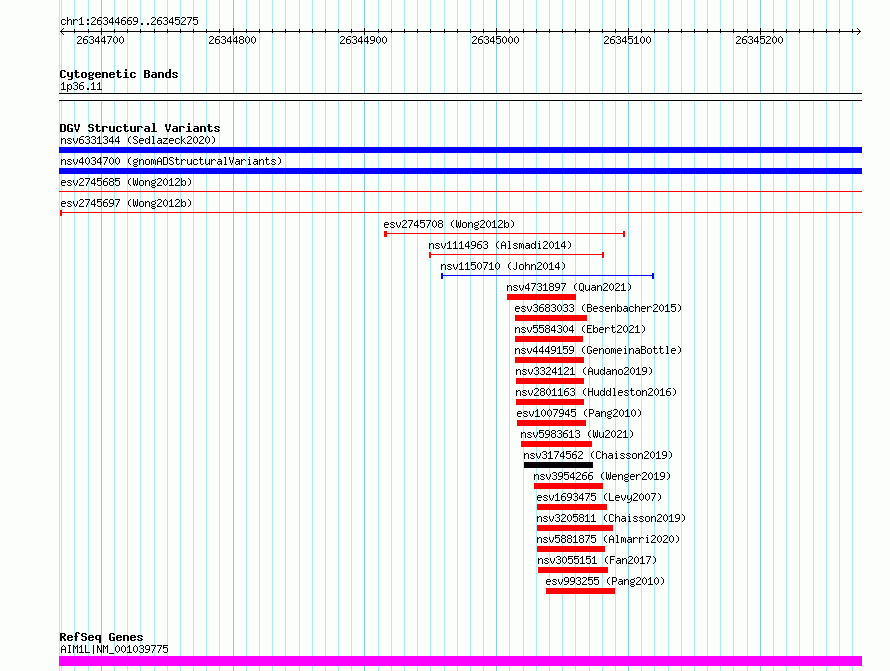Select nsv3954266 (Wenger2019) label
The width and height of the screenshot is (890, 671).
602,476
